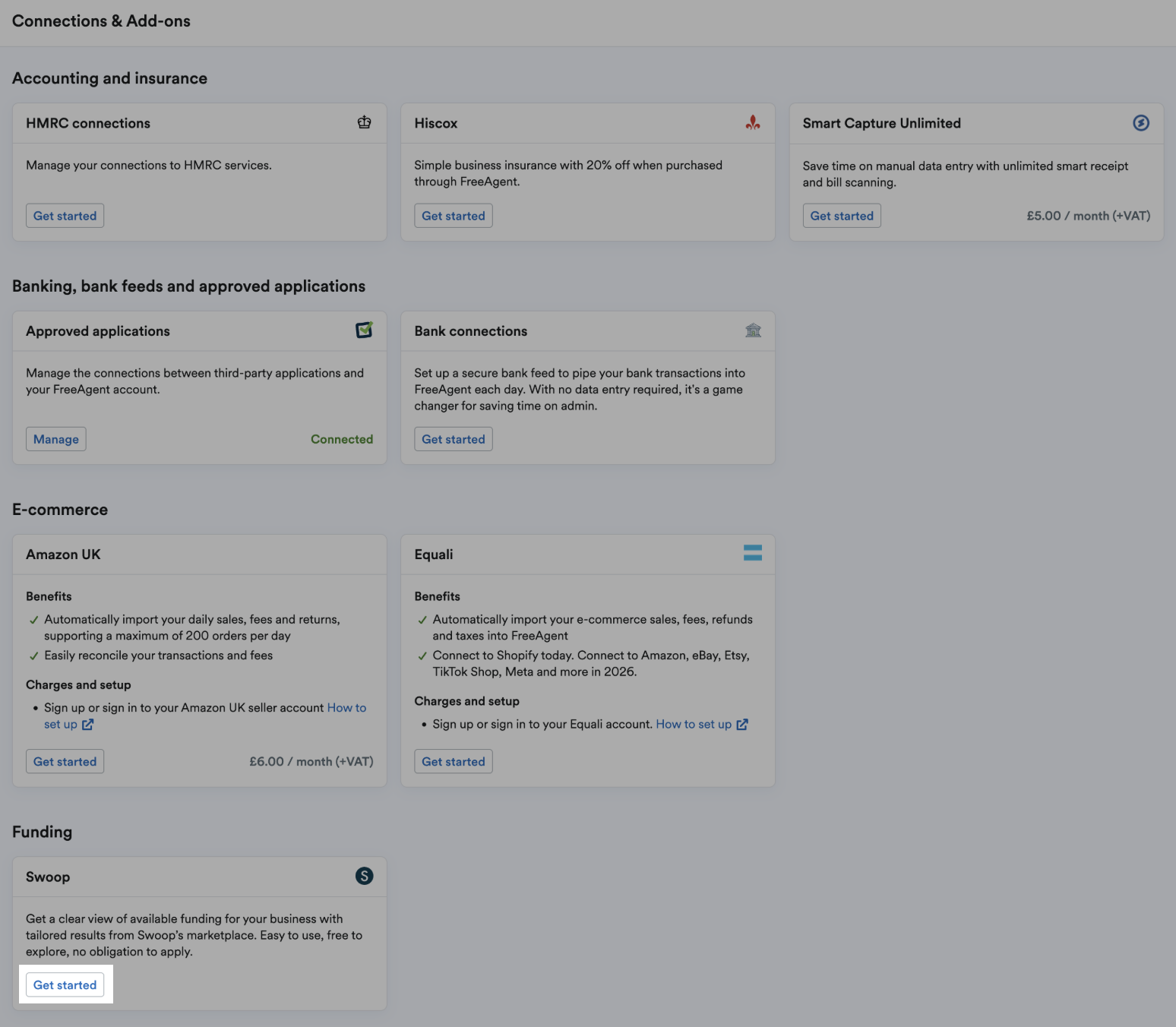Click 'Charges and setup' label in Equali card
The width and height of the screenshot is (1176, 1027).
[x=466, y=701]
